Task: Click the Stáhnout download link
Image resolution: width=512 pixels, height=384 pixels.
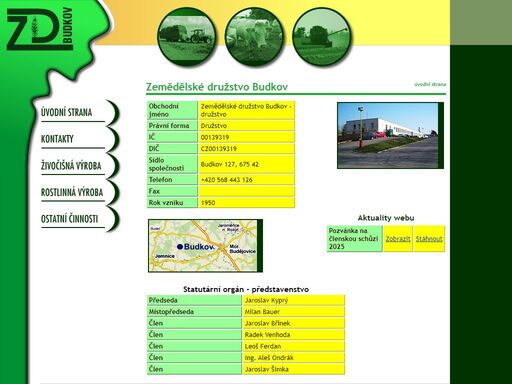Action: coord(429,239)
